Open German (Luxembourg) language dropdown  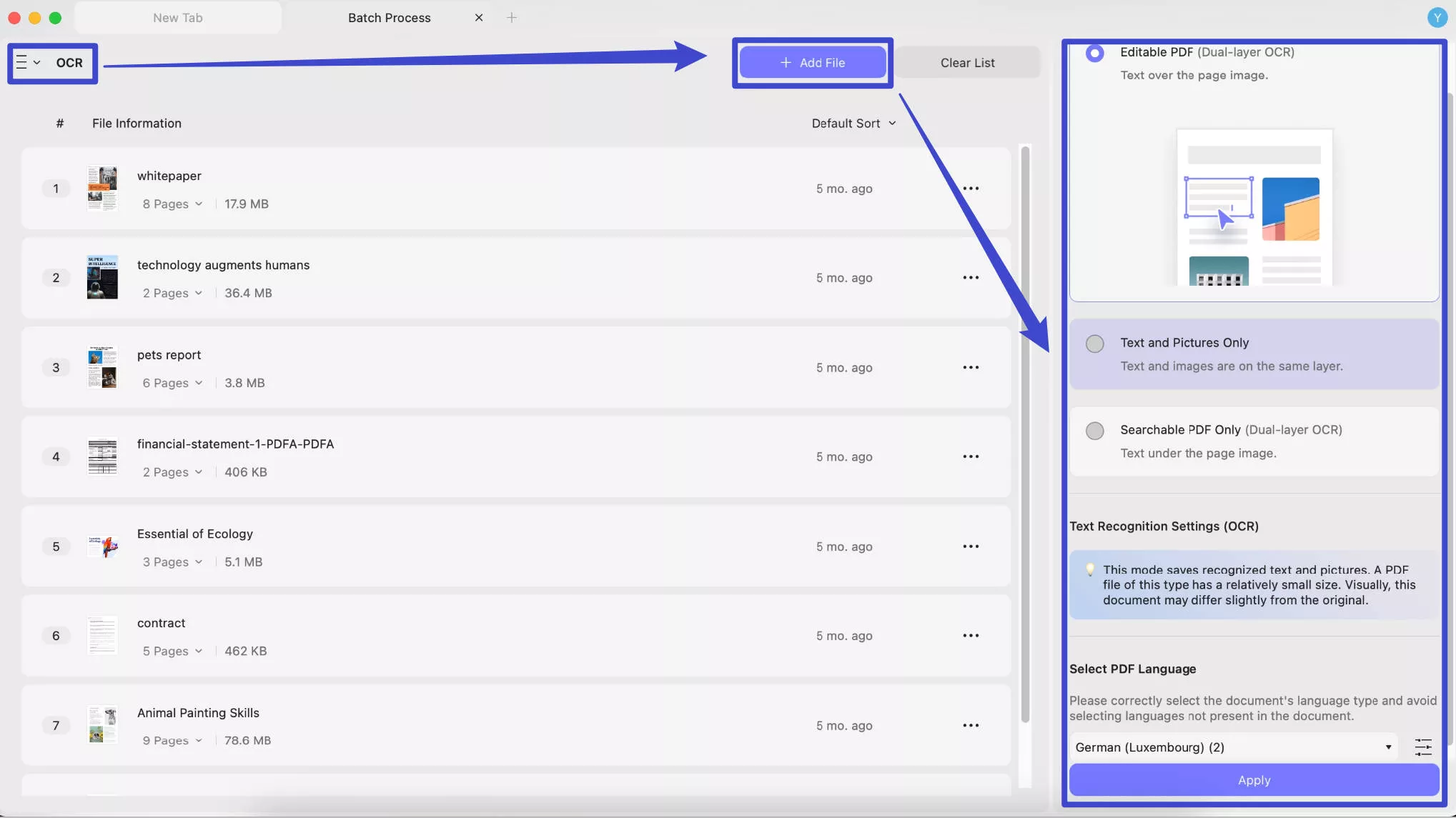(x=1233, y=747)
